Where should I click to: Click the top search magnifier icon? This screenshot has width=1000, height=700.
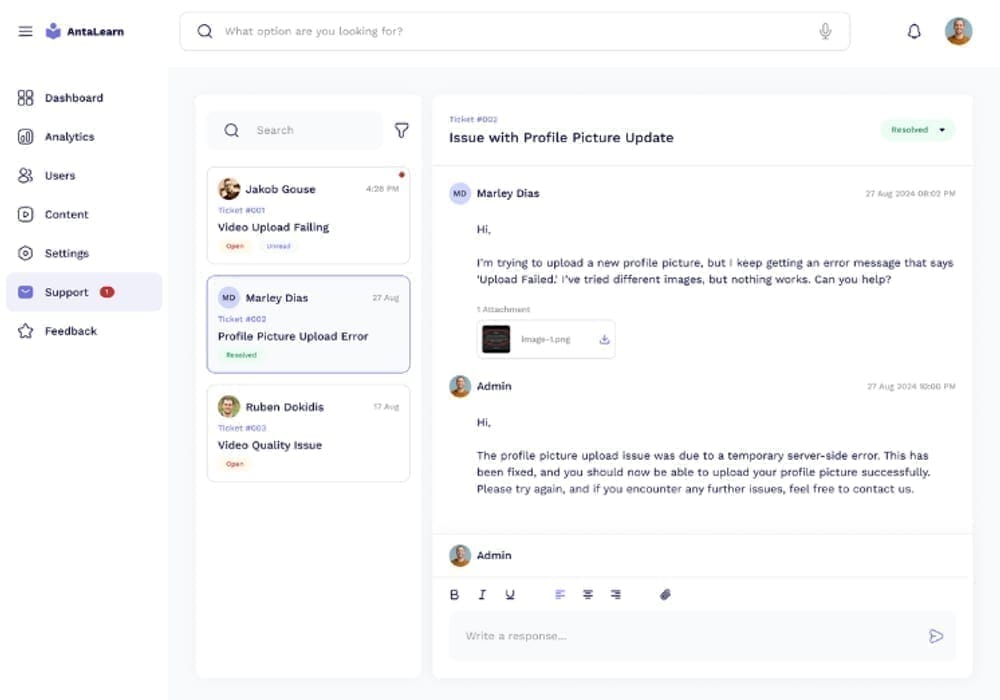pos(205,31)
